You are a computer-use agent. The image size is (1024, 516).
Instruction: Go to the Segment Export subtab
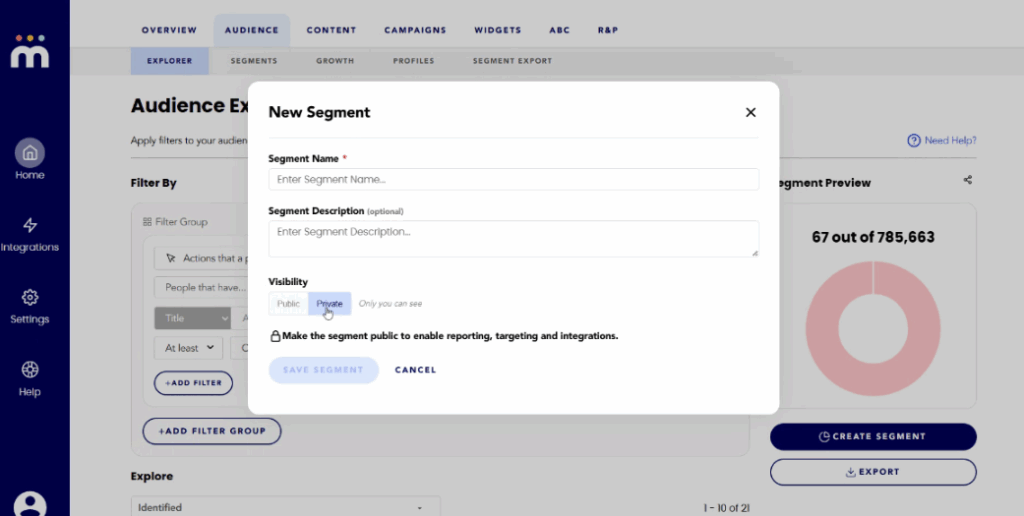pos(512,61)
